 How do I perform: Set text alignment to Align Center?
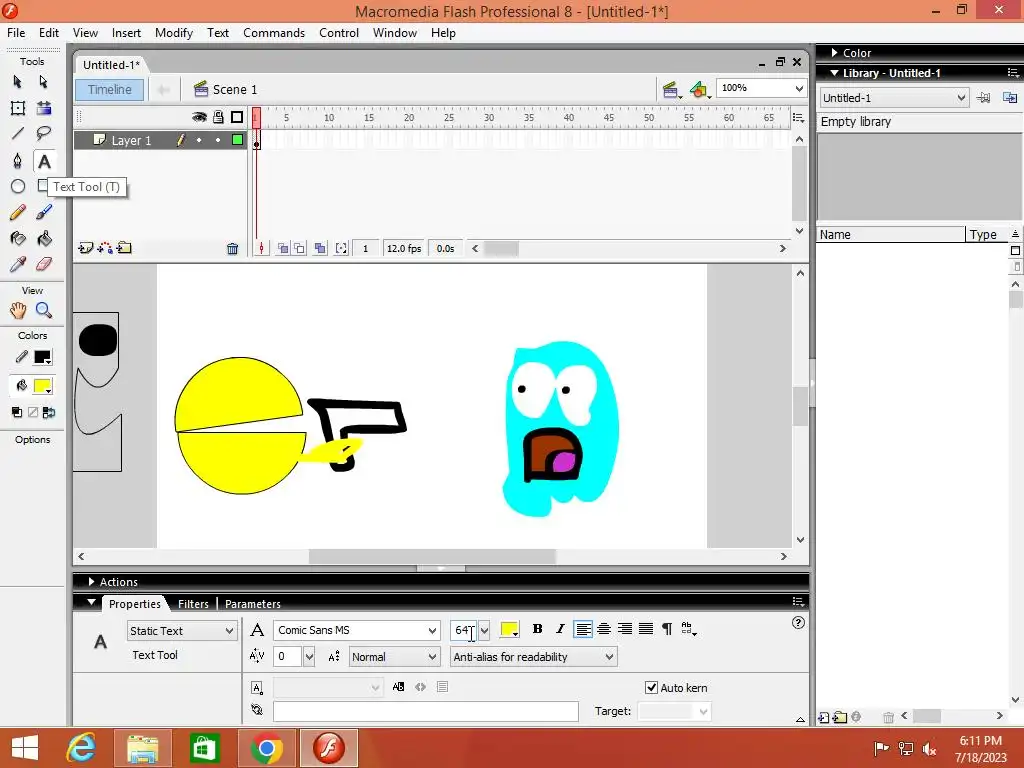coord(604,629)
